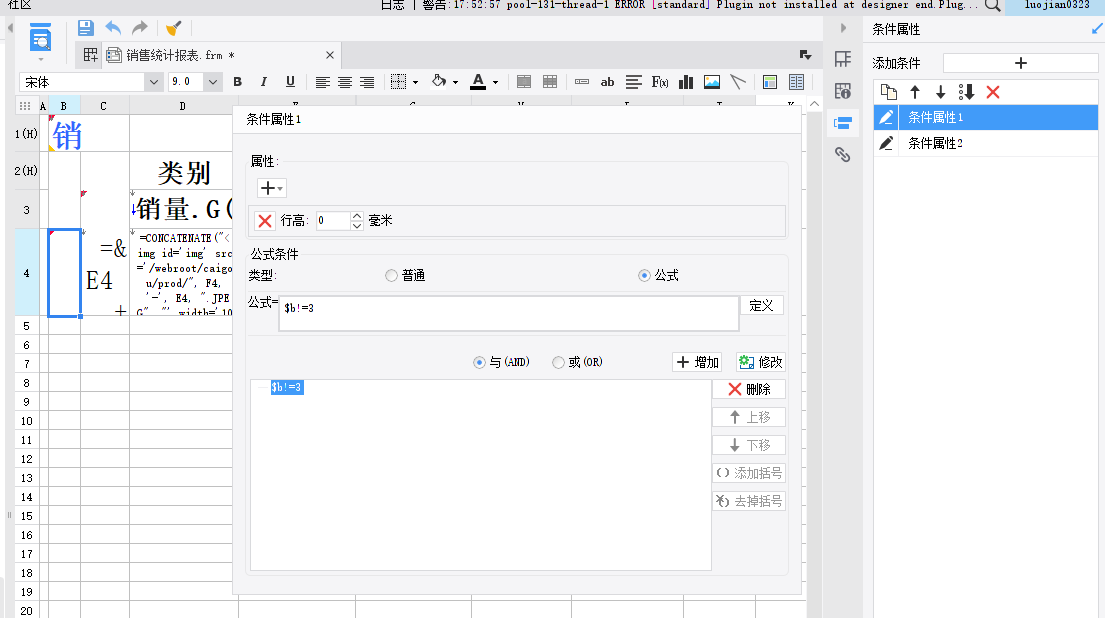Expand fill color dropdown arrow

point(455,82)
